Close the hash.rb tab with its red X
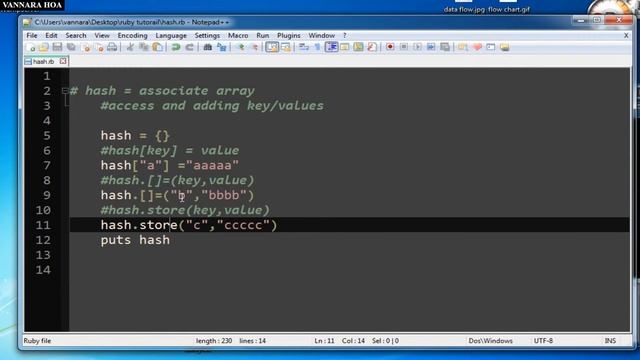 point(63,61)
